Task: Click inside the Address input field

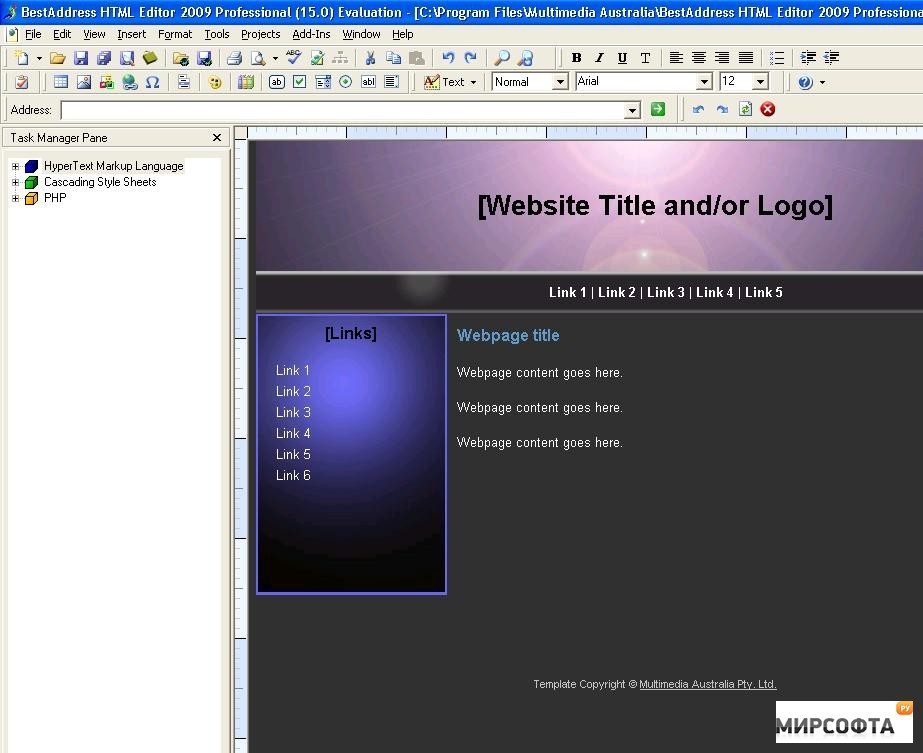Action: pyautogui.click(x=343, y=110)
